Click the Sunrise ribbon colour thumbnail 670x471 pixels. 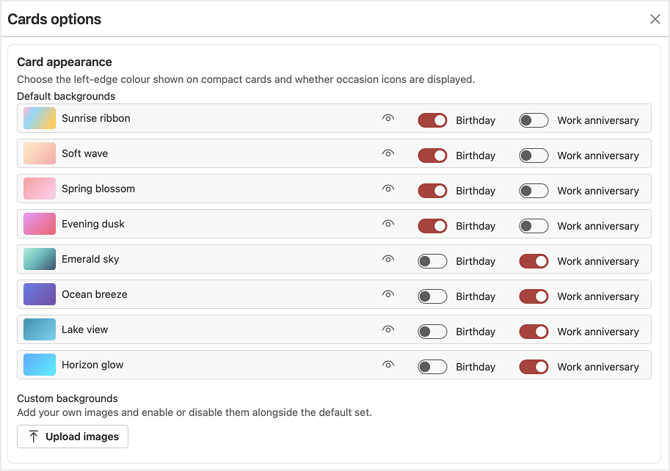[x=40, y=118]
